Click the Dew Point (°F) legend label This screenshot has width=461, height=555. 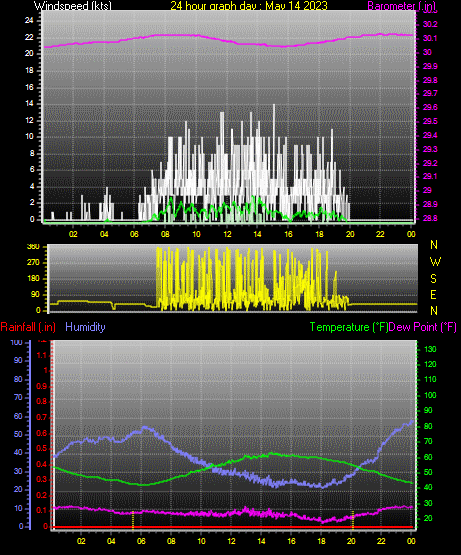[422, 327]
